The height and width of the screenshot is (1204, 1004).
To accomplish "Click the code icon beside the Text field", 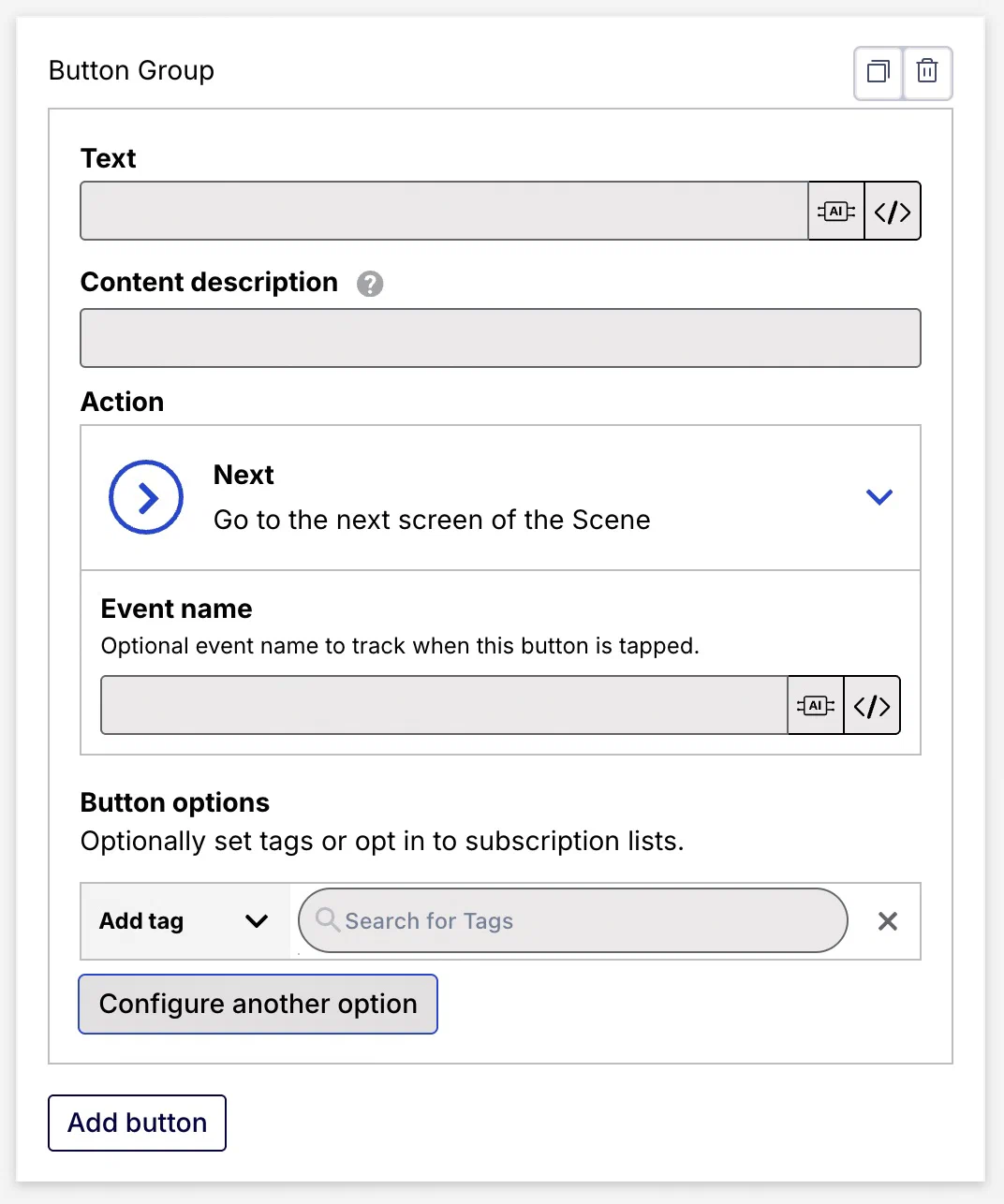I will 893,212.
